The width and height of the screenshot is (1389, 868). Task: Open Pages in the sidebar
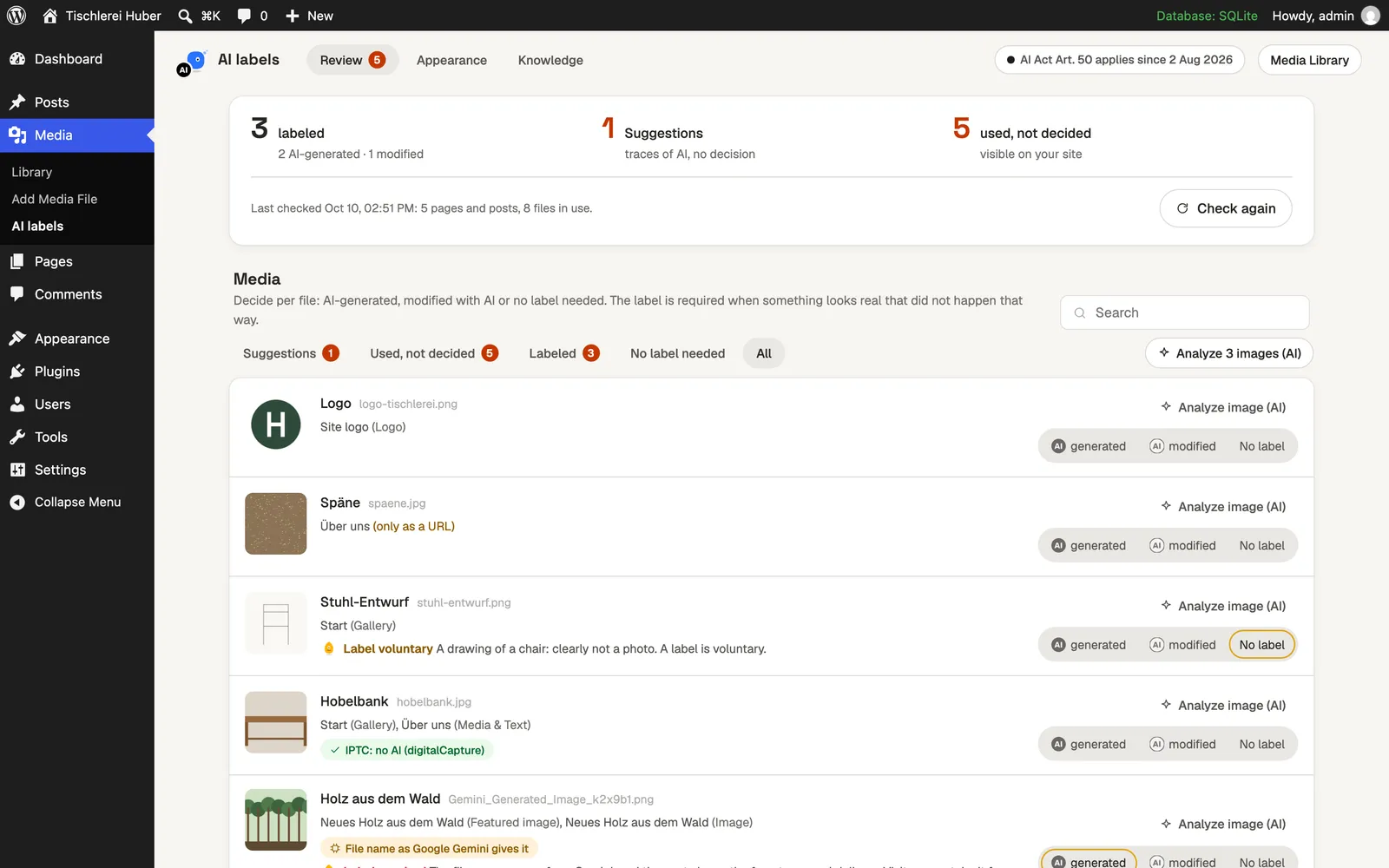[77, 261]
